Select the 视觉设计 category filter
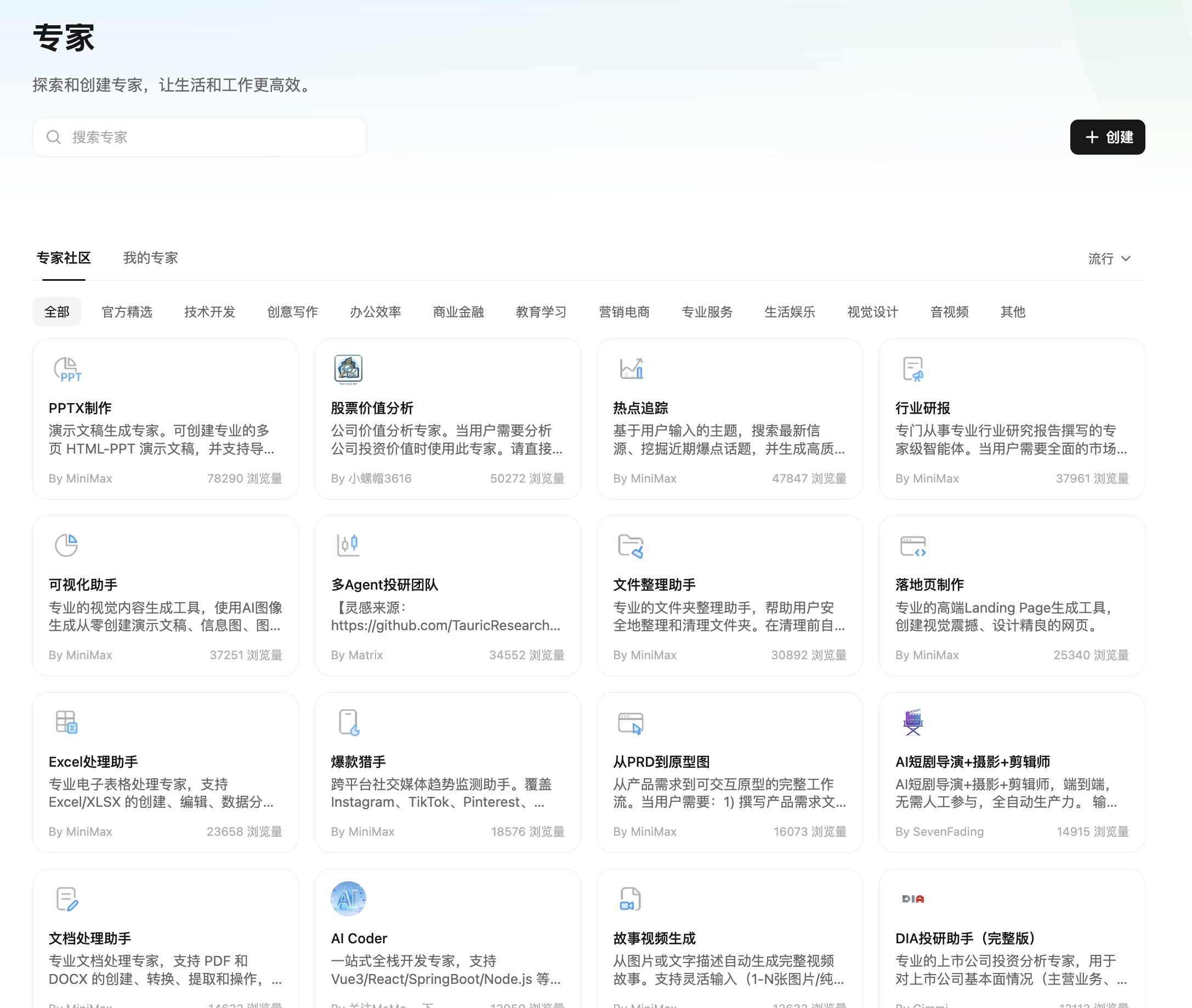 872,312
